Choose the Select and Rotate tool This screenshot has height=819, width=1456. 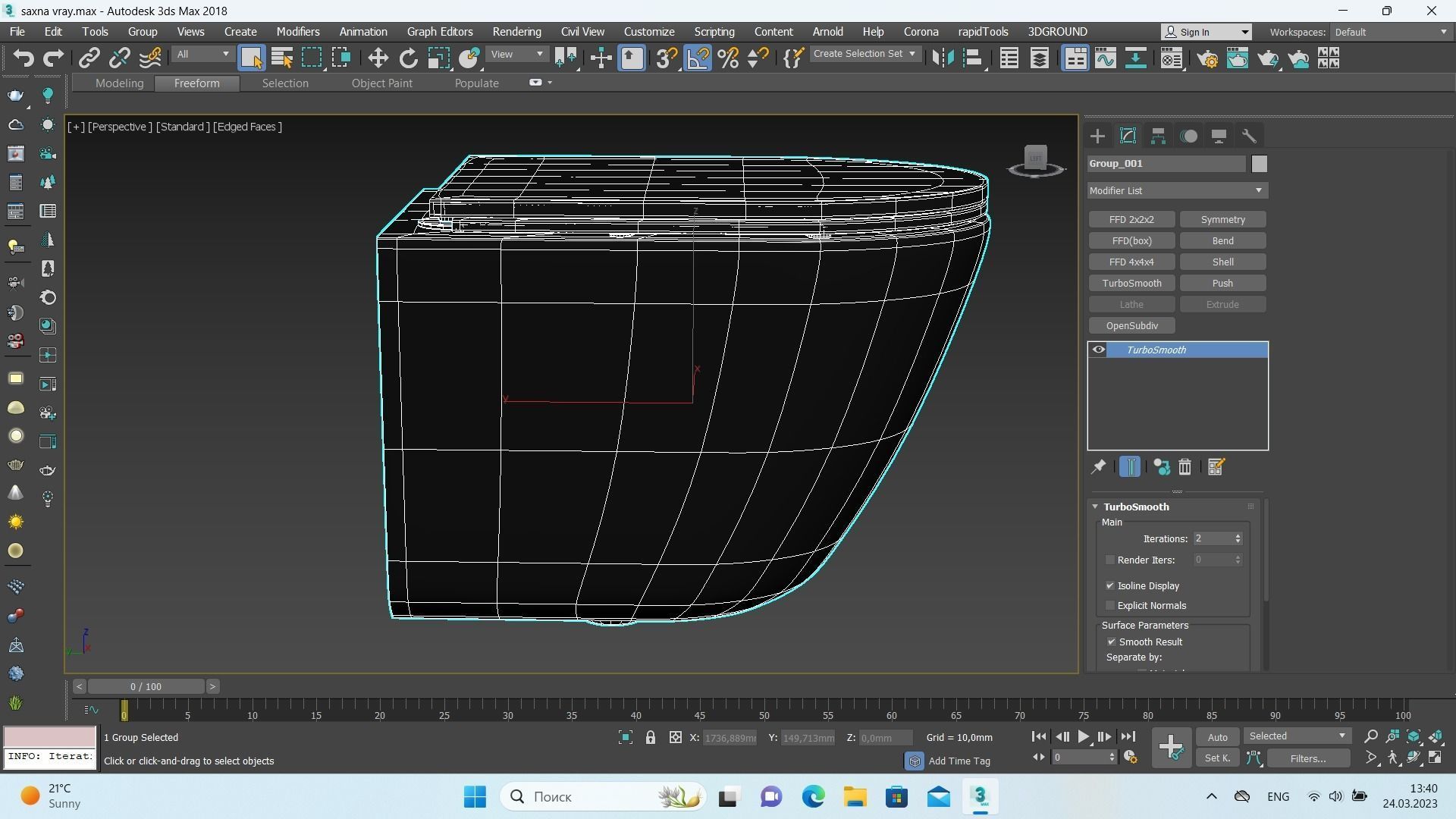pyautogui.click(x=408, y=58)
